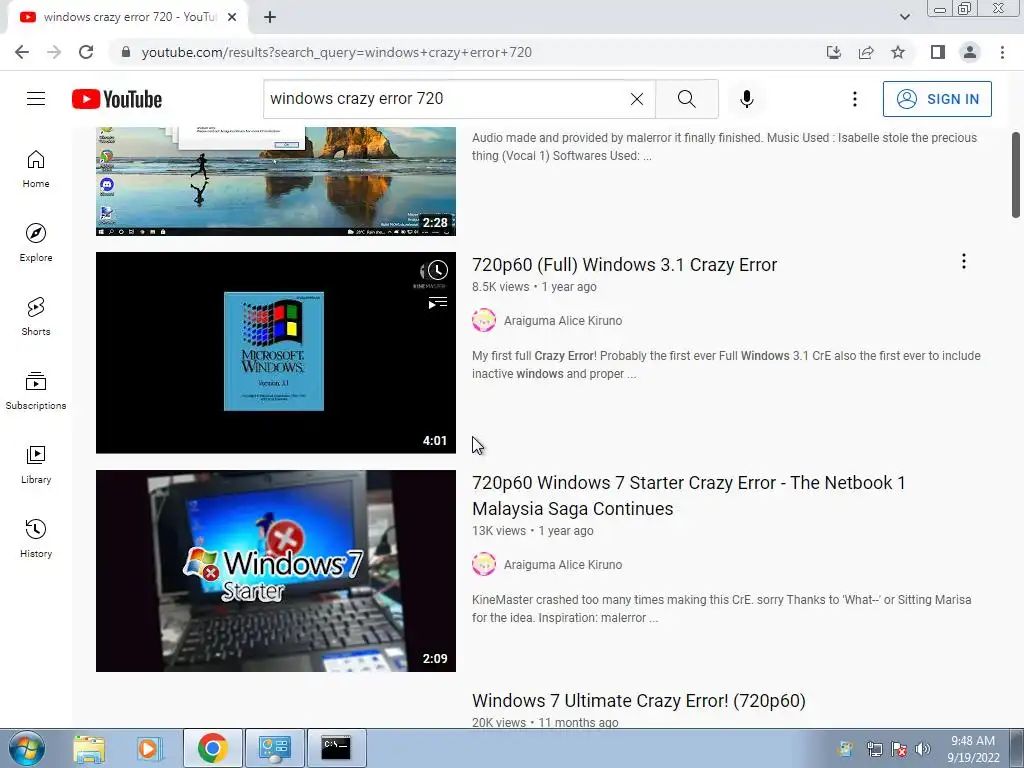This screenshot has width=1024, height=768.
Task: Open the Windows Start menu
Action: coord(27,748)
